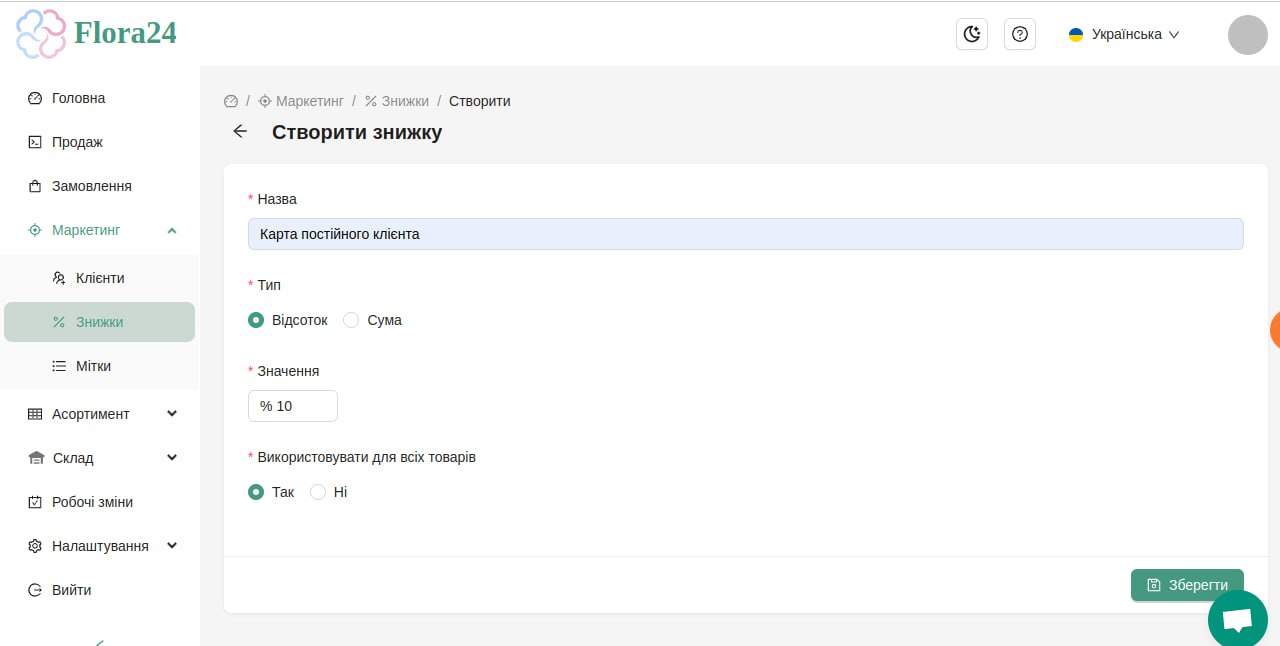Click the Значення percent input field
Screen dimensions: 1280x646
pyautogui.click(x=293, y=406)
